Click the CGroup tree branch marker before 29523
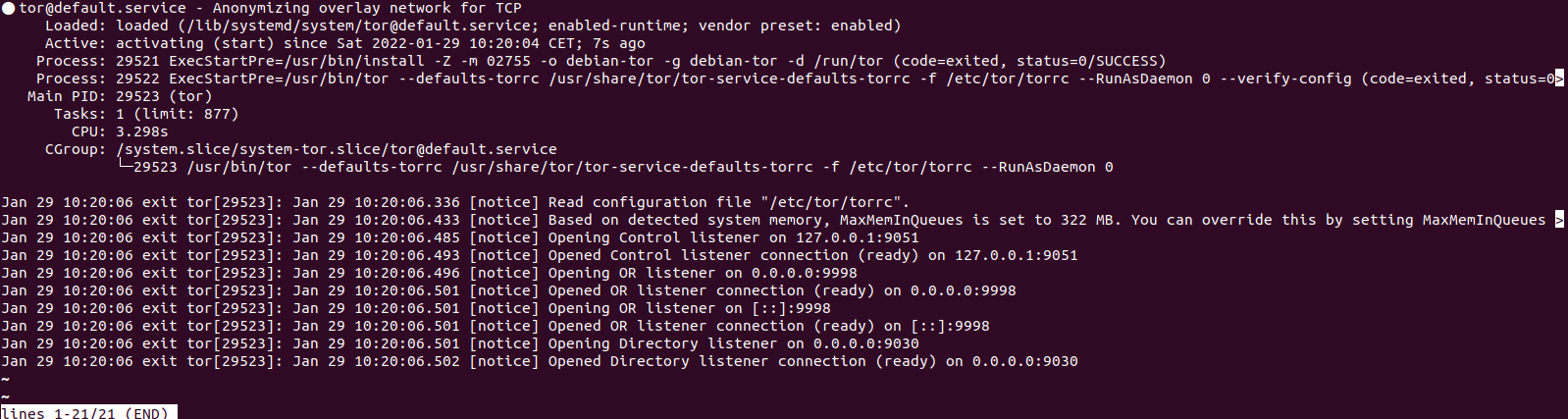The width and height of the screenshot is (1568, 419). 125,167
